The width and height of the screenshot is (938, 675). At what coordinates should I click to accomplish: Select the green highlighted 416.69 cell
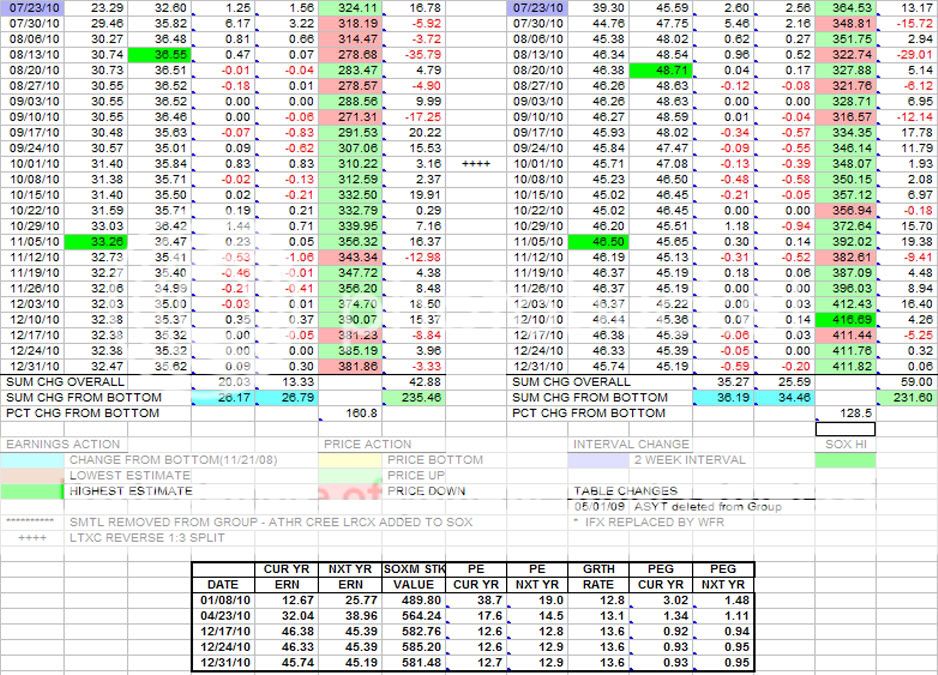(x=845, y=319)
